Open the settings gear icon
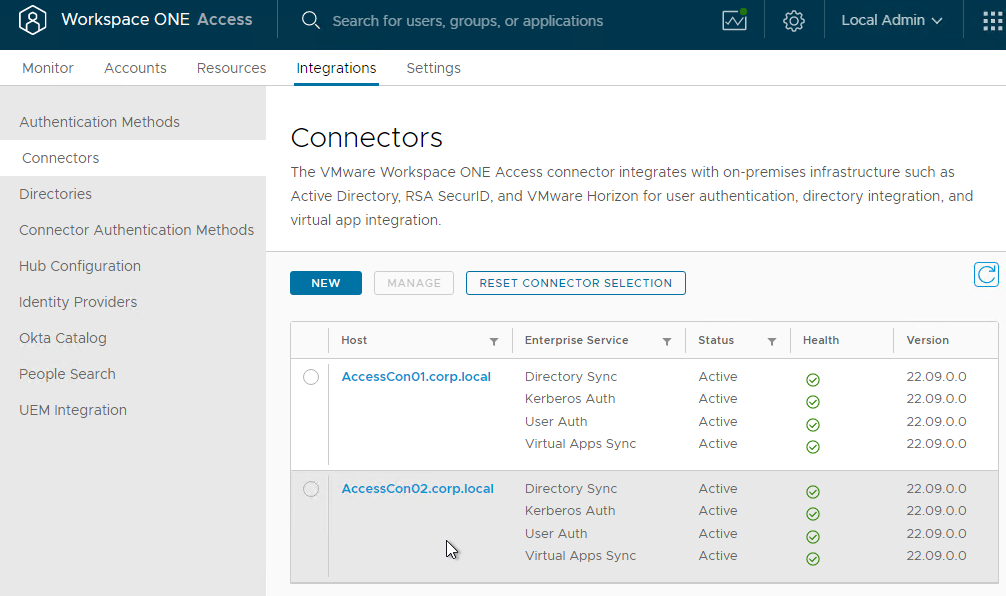This screenshot has height=596, width=1006. point(794,21)
